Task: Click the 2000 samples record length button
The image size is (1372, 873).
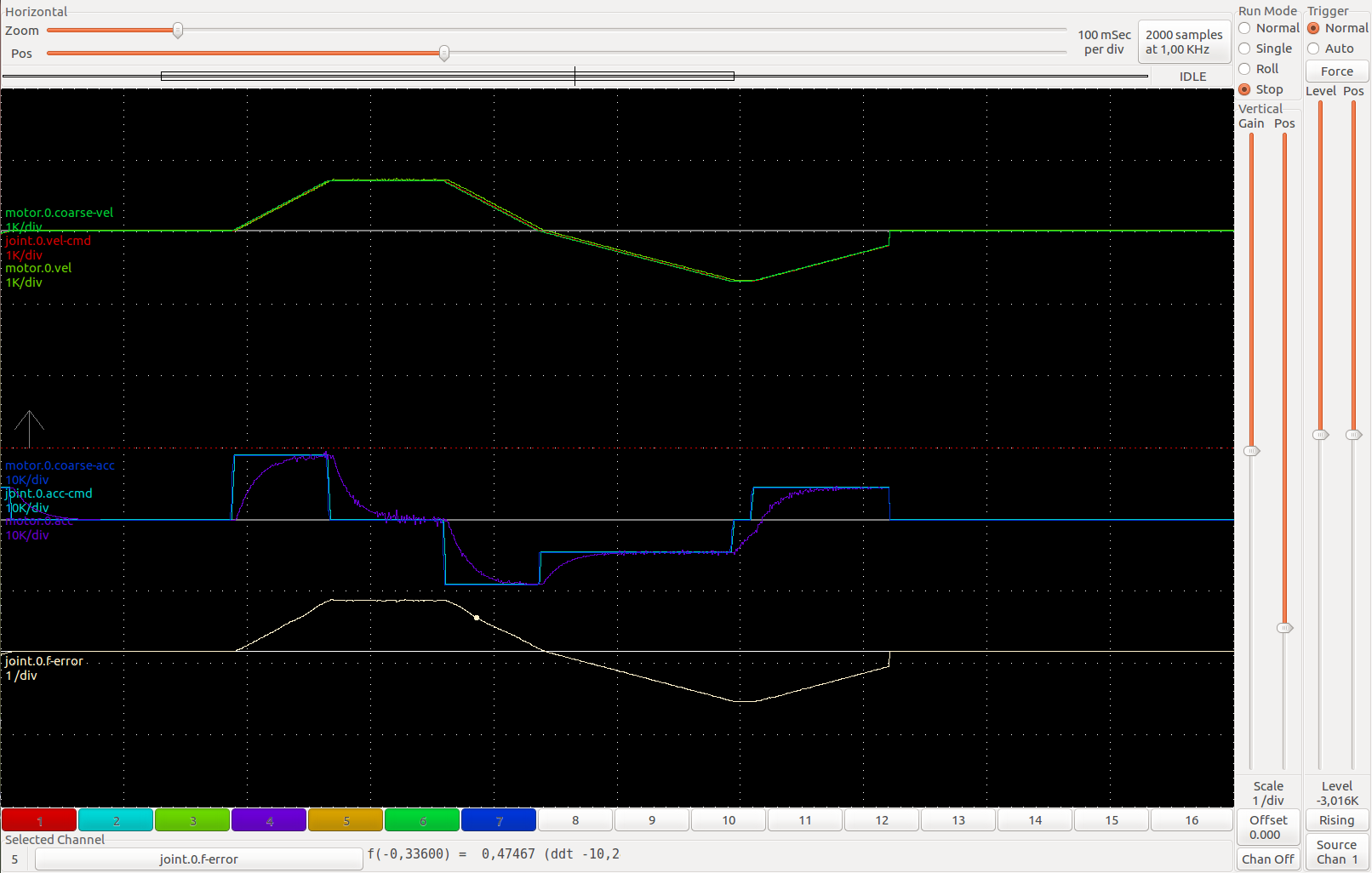Action: coord(1184,42)
